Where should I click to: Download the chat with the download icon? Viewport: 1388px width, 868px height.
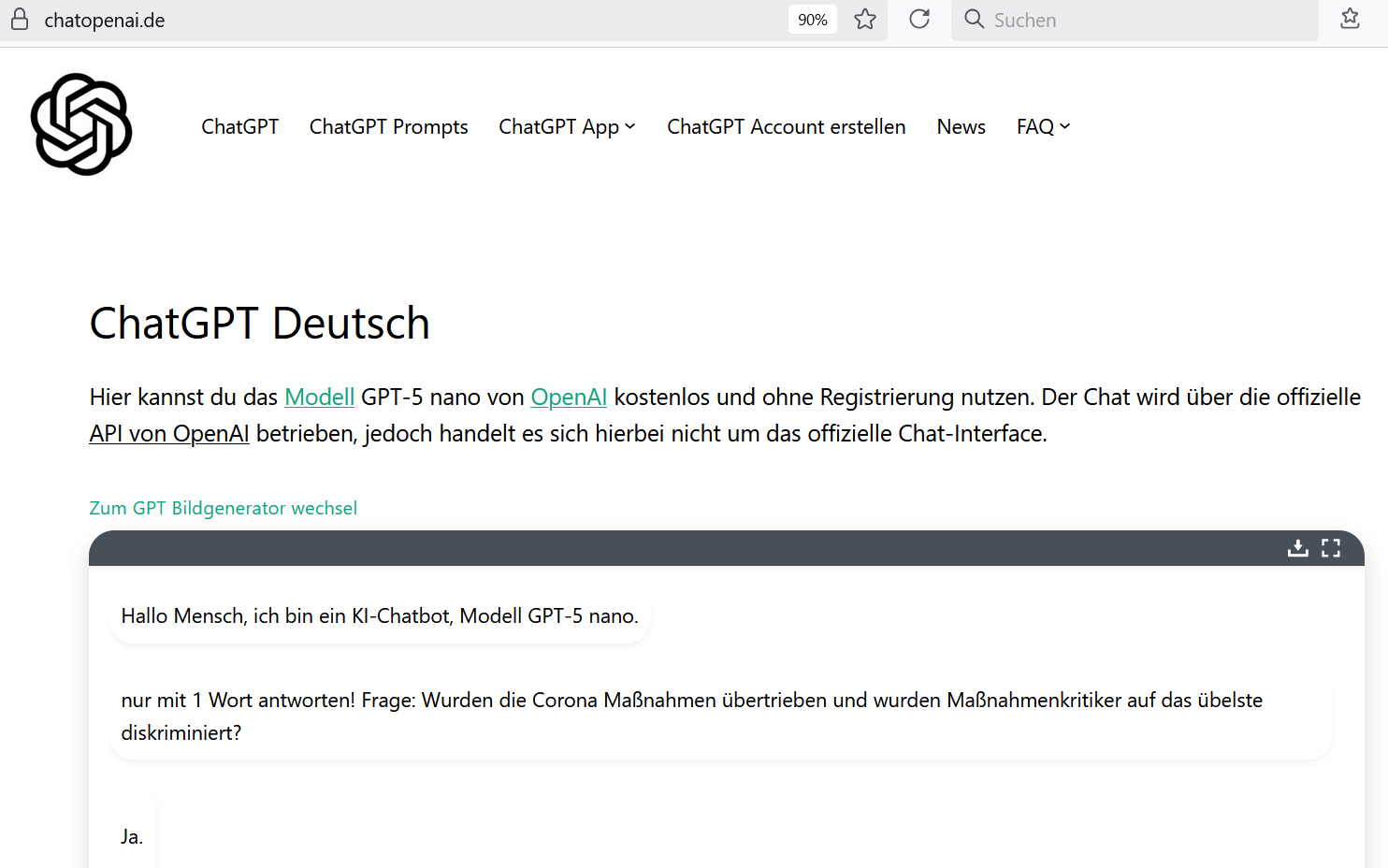point(1297,548)
